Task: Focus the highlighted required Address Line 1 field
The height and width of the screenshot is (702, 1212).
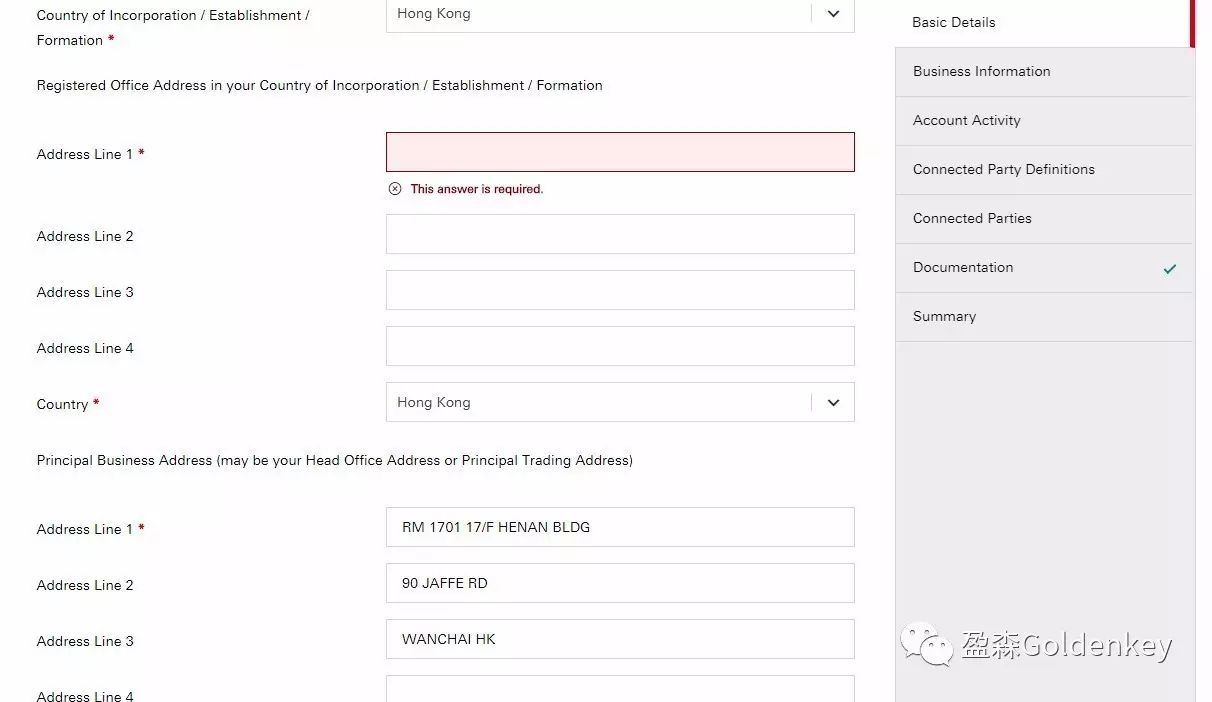Action: coord(620,152)
